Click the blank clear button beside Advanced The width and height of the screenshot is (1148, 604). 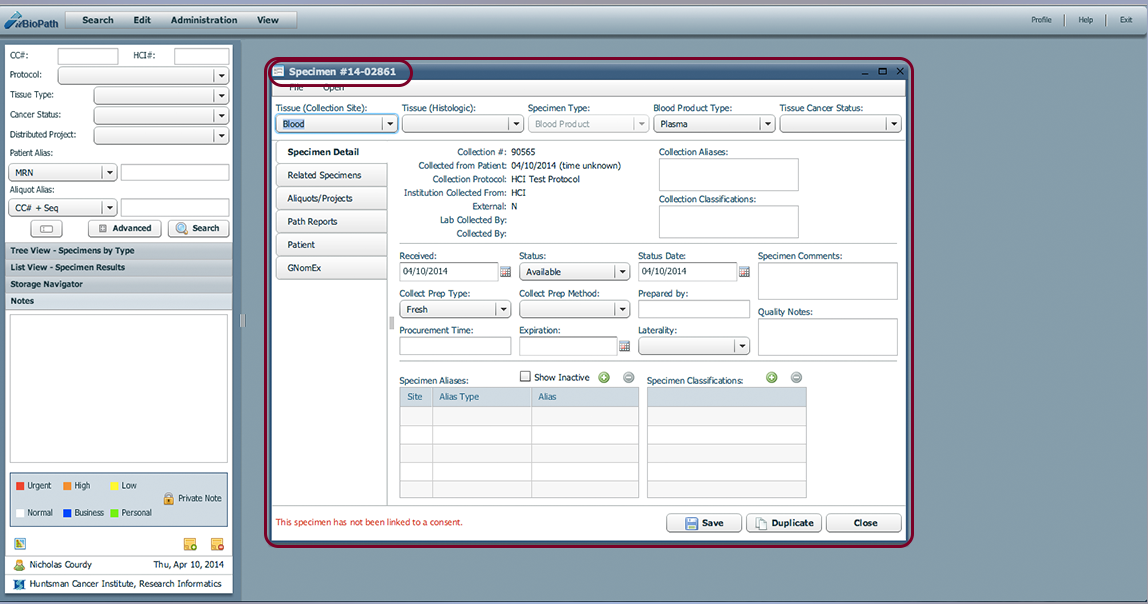tap(46, 228)
